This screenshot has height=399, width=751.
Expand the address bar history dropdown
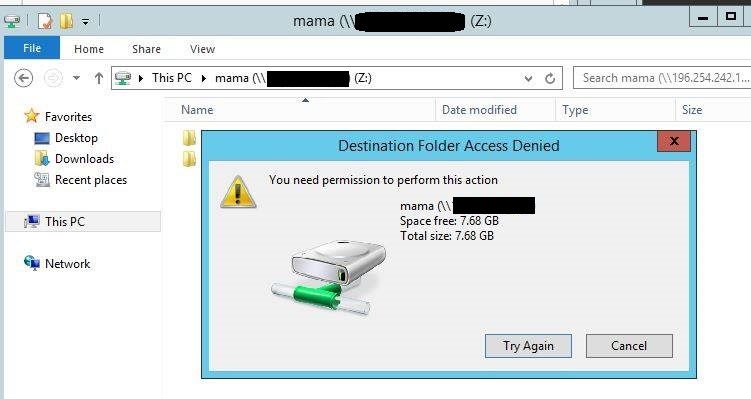point(528,78)
